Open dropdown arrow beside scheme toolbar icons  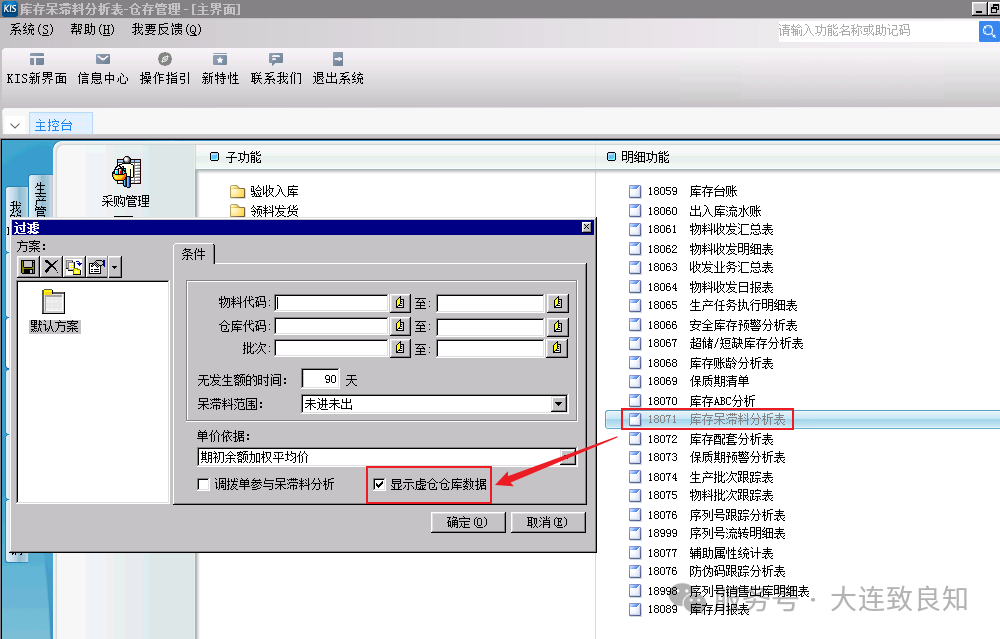click(115, 266)
